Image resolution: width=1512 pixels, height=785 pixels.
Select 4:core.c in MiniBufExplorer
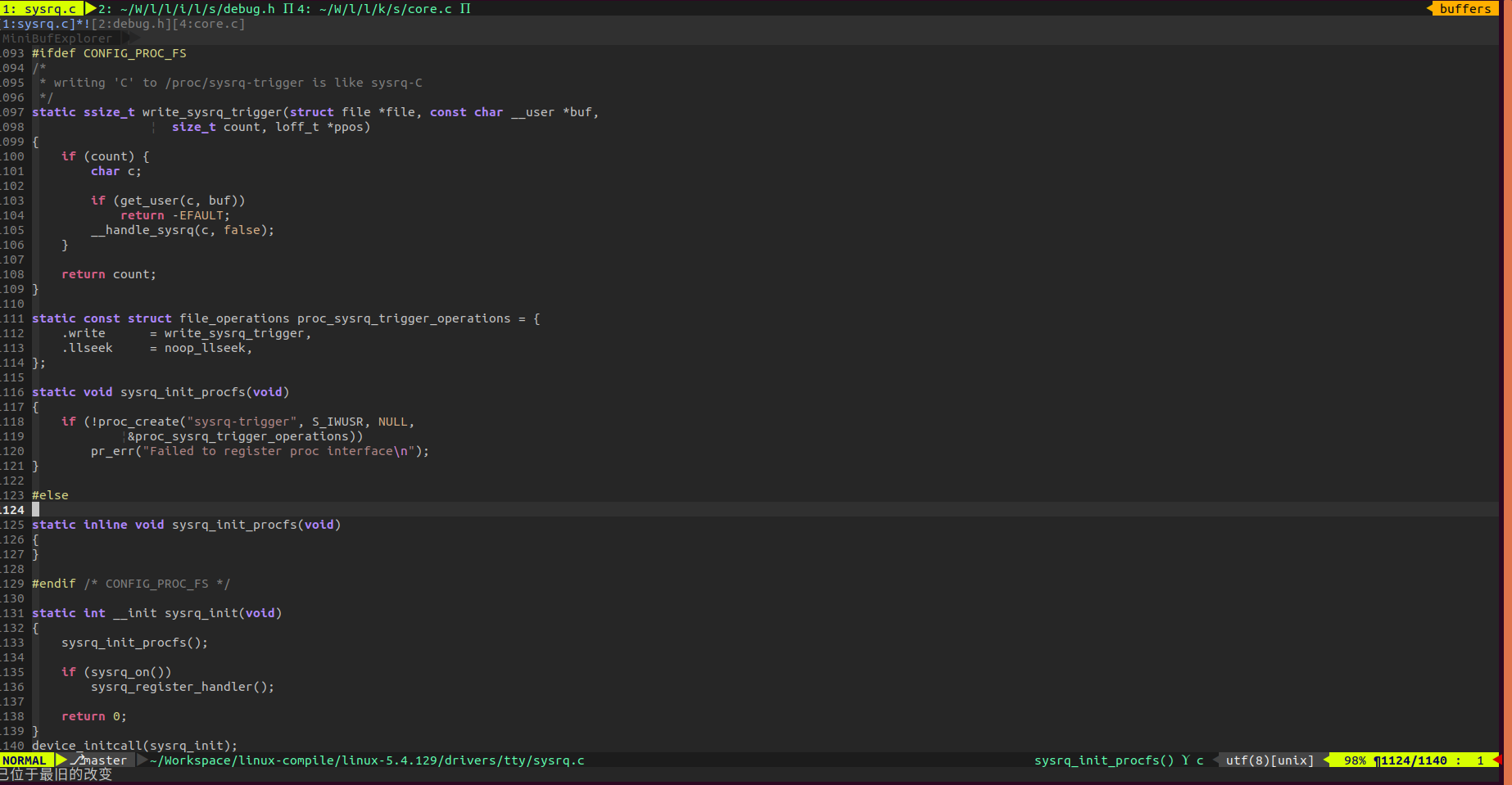point(208,24)
